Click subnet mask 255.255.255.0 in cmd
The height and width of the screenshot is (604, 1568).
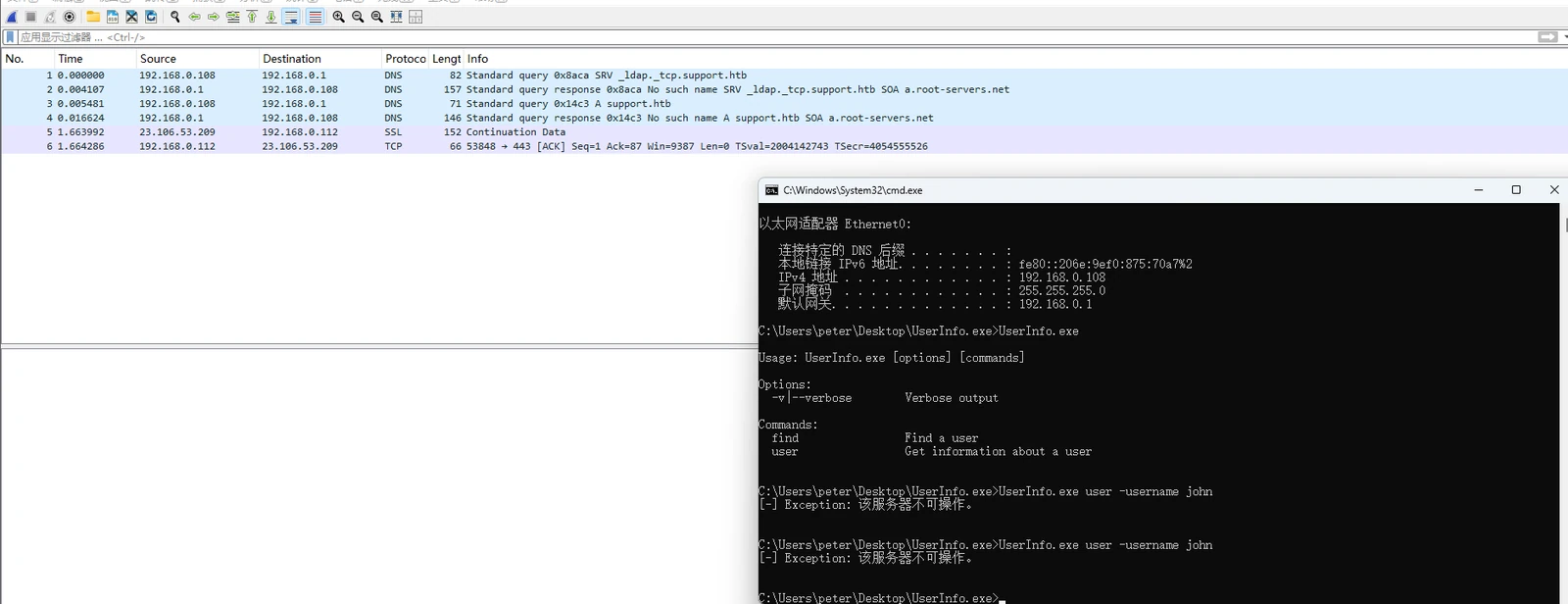[x=1062, y=291]
